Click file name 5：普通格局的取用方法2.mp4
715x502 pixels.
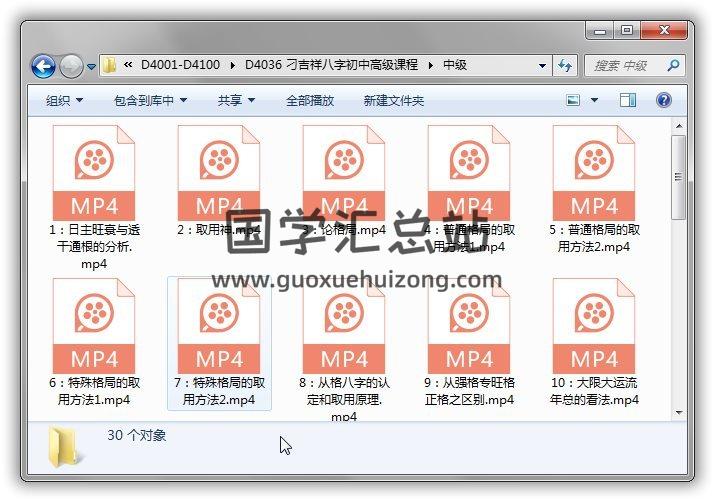pyautogui.click(x=594, y=238)
